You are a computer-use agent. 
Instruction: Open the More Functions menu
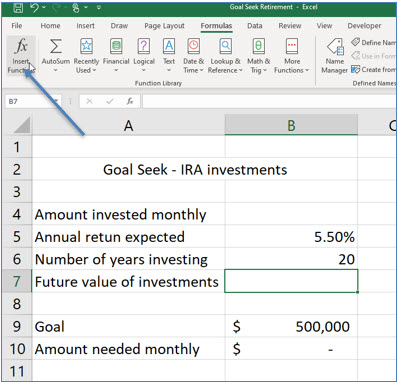(x=292, y=55)
